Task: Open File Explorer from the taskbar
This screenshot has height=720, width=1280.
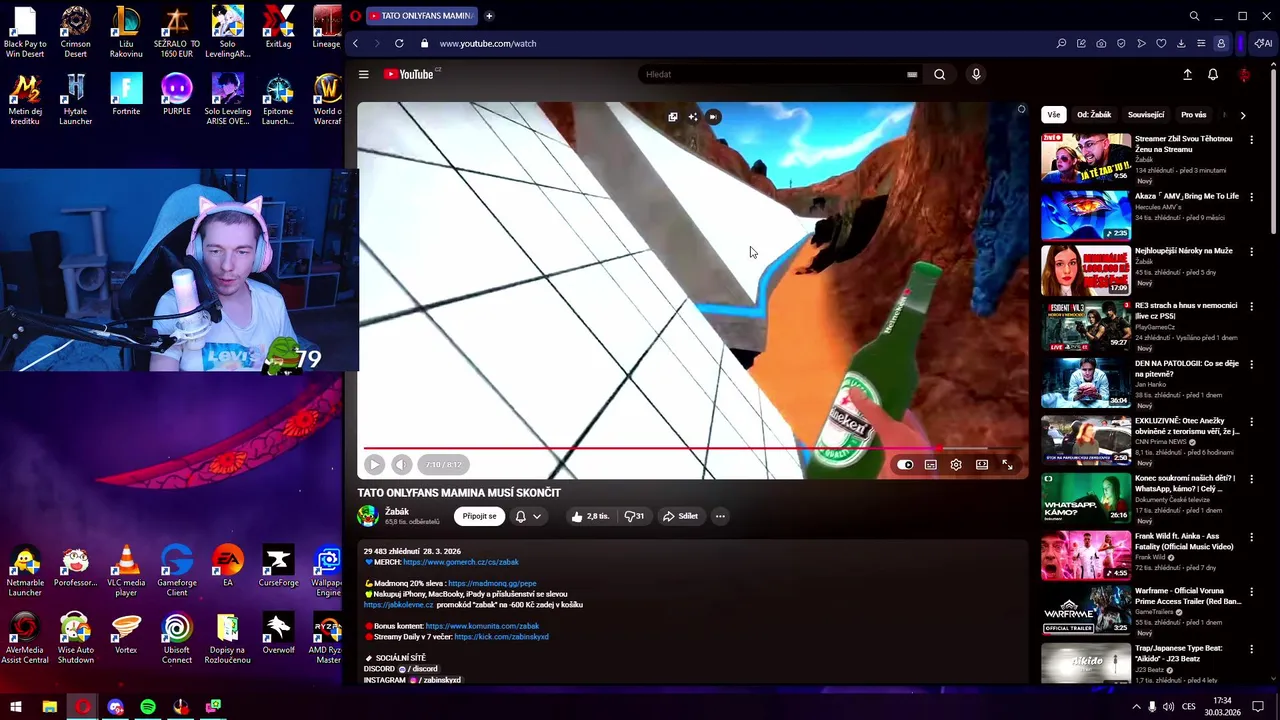Action: pos(49,707)
